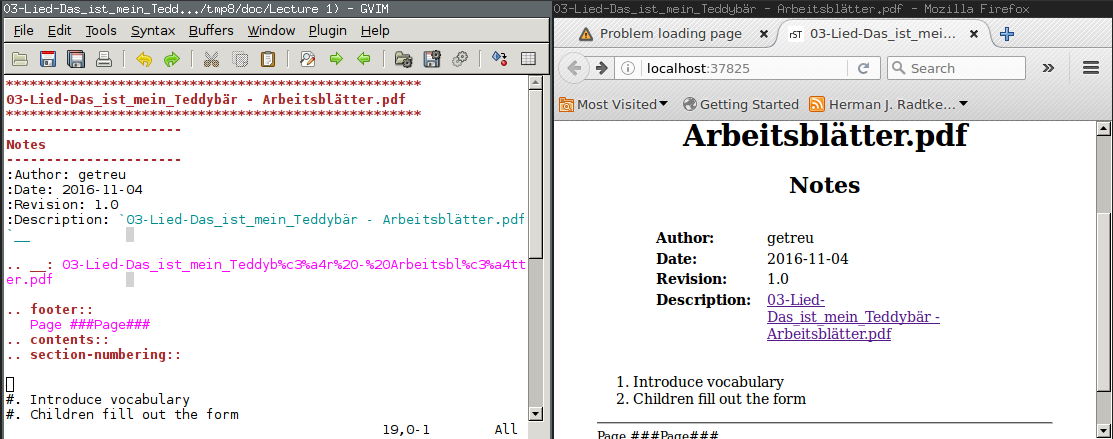Viewport: 1113px width, 439px height.
Task: Click the scissors Cut icon
Action: pos(212,59)
